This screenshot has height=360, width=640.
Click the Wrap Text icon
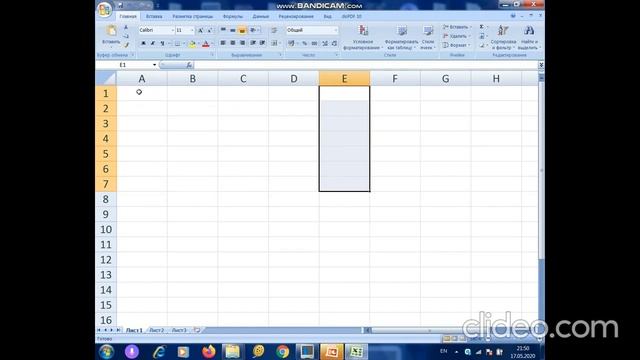pyautogui.click(x=274, y=30)
